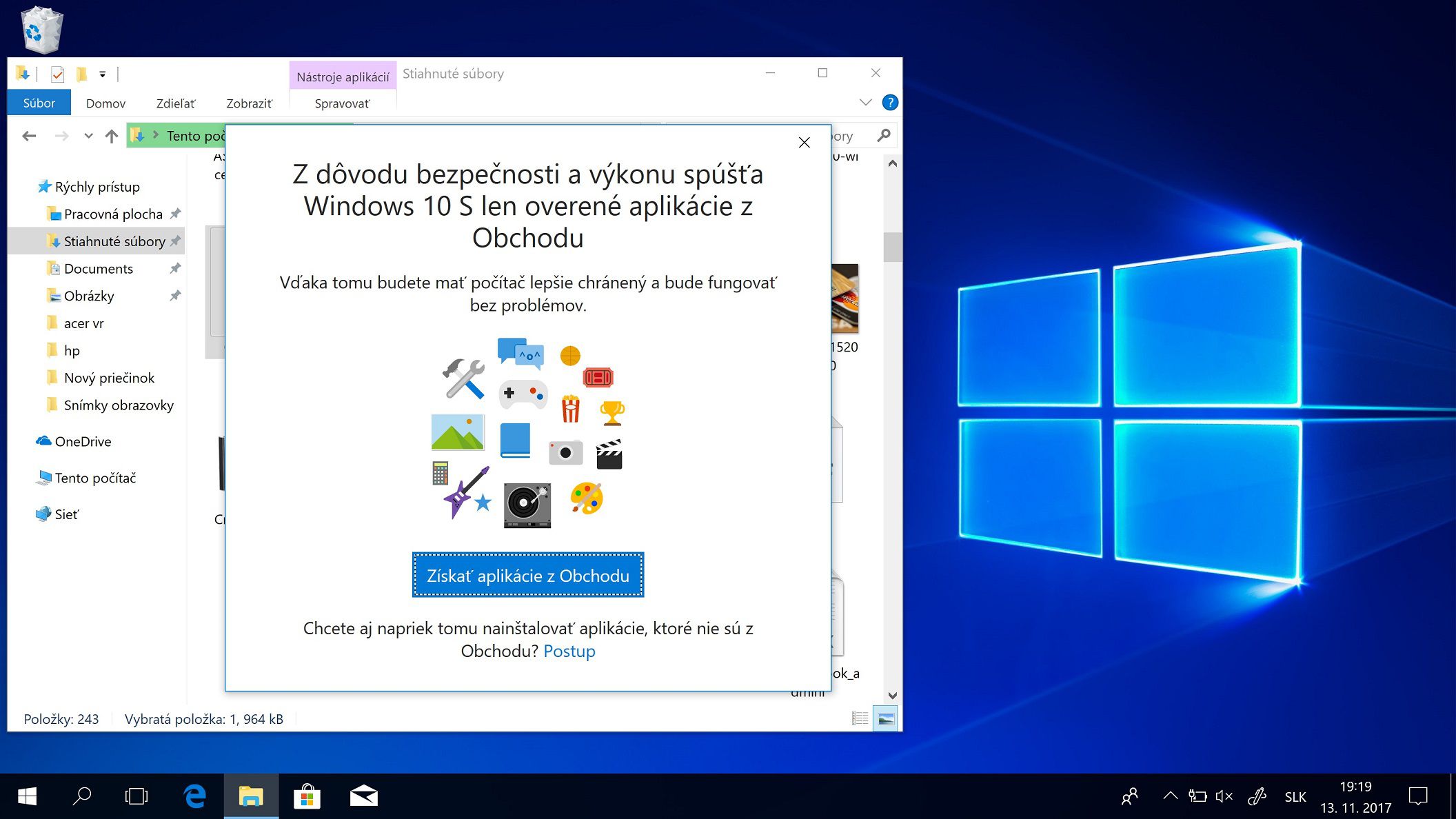
Task: Click the Properties checkmark icon in title bar
Action: (58, 74)
